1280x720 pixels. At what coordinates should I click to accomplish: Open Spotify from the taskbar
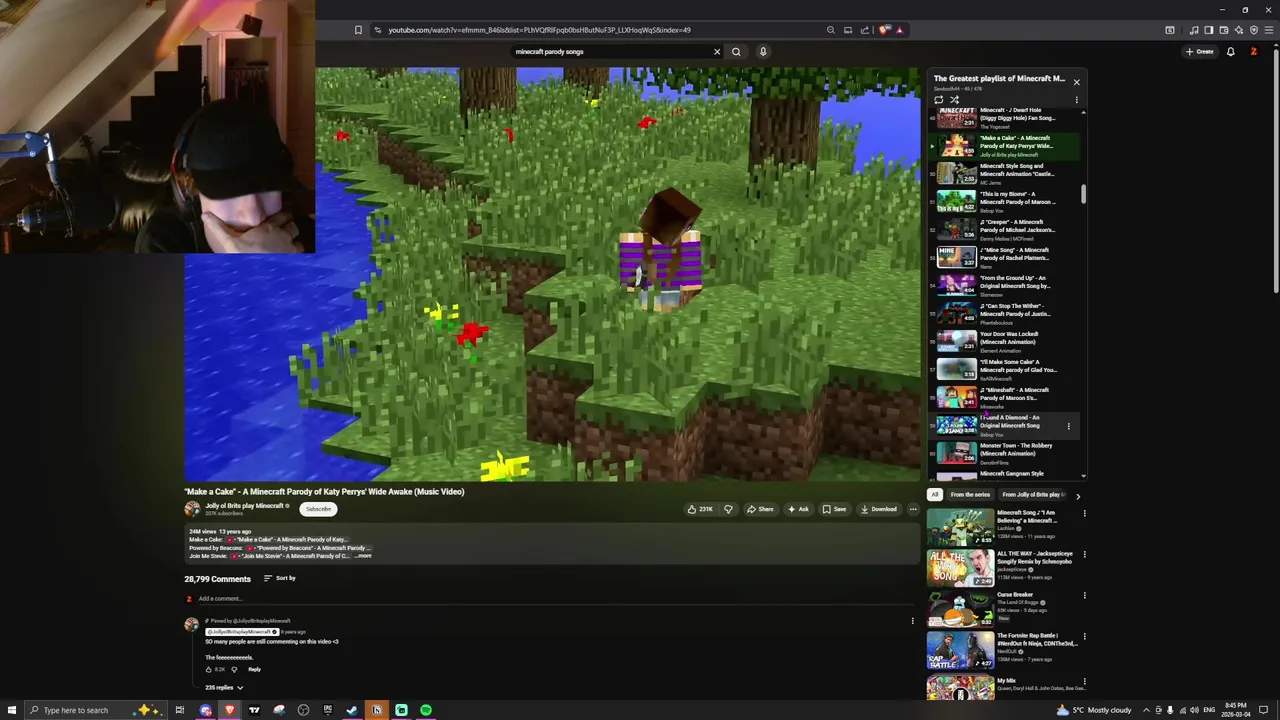[x=426, y=710]
